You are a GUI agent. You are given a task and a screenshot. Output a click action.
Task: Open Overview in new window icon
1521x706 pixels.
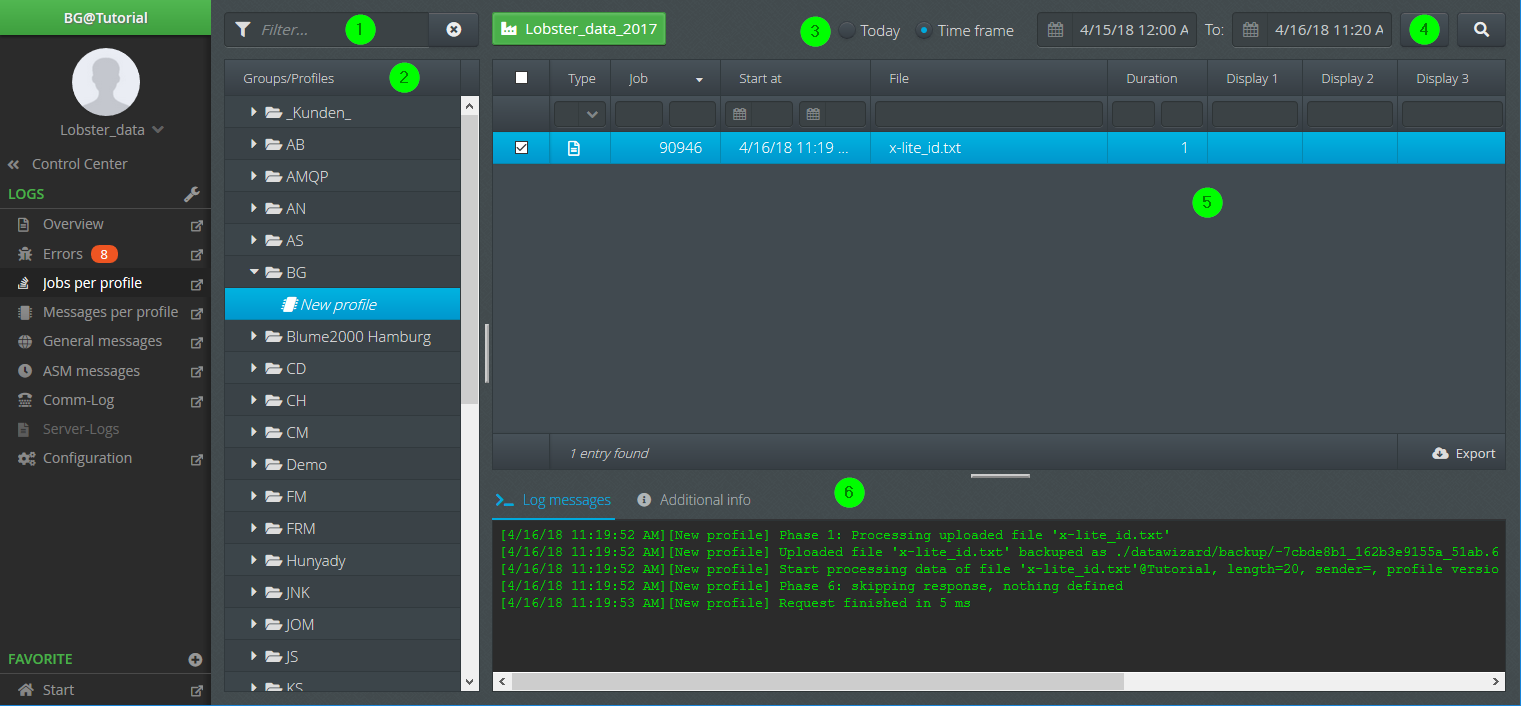pyautogui.click(x=197, y=225)
